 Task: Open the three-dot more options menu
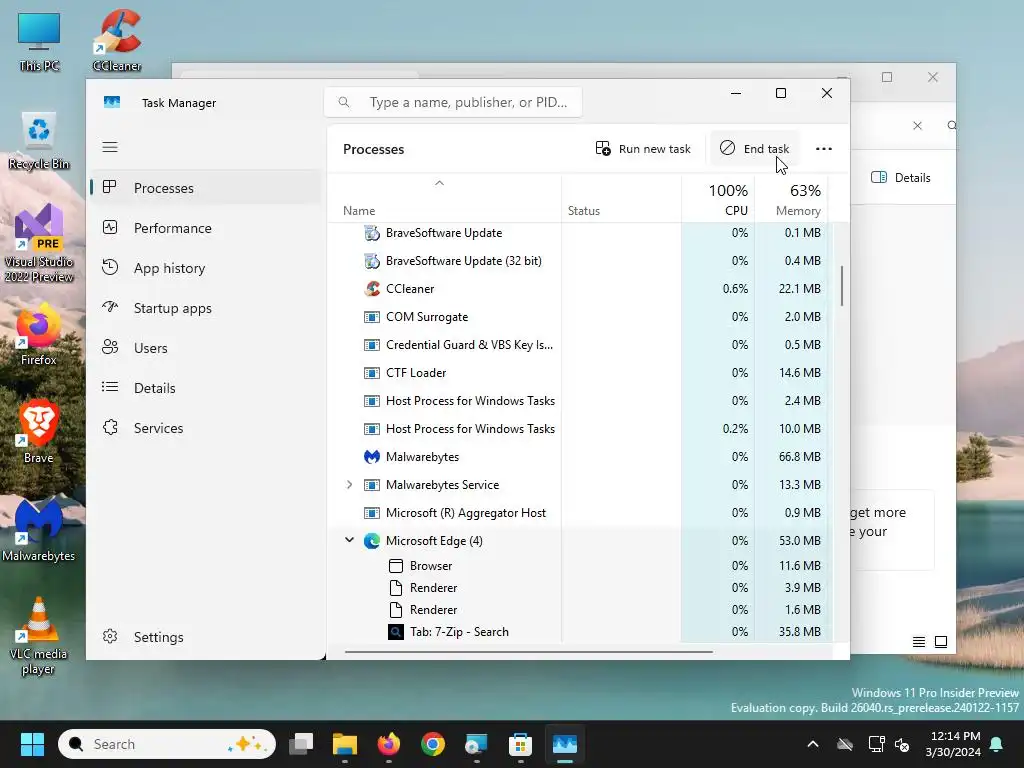[824, 149]
